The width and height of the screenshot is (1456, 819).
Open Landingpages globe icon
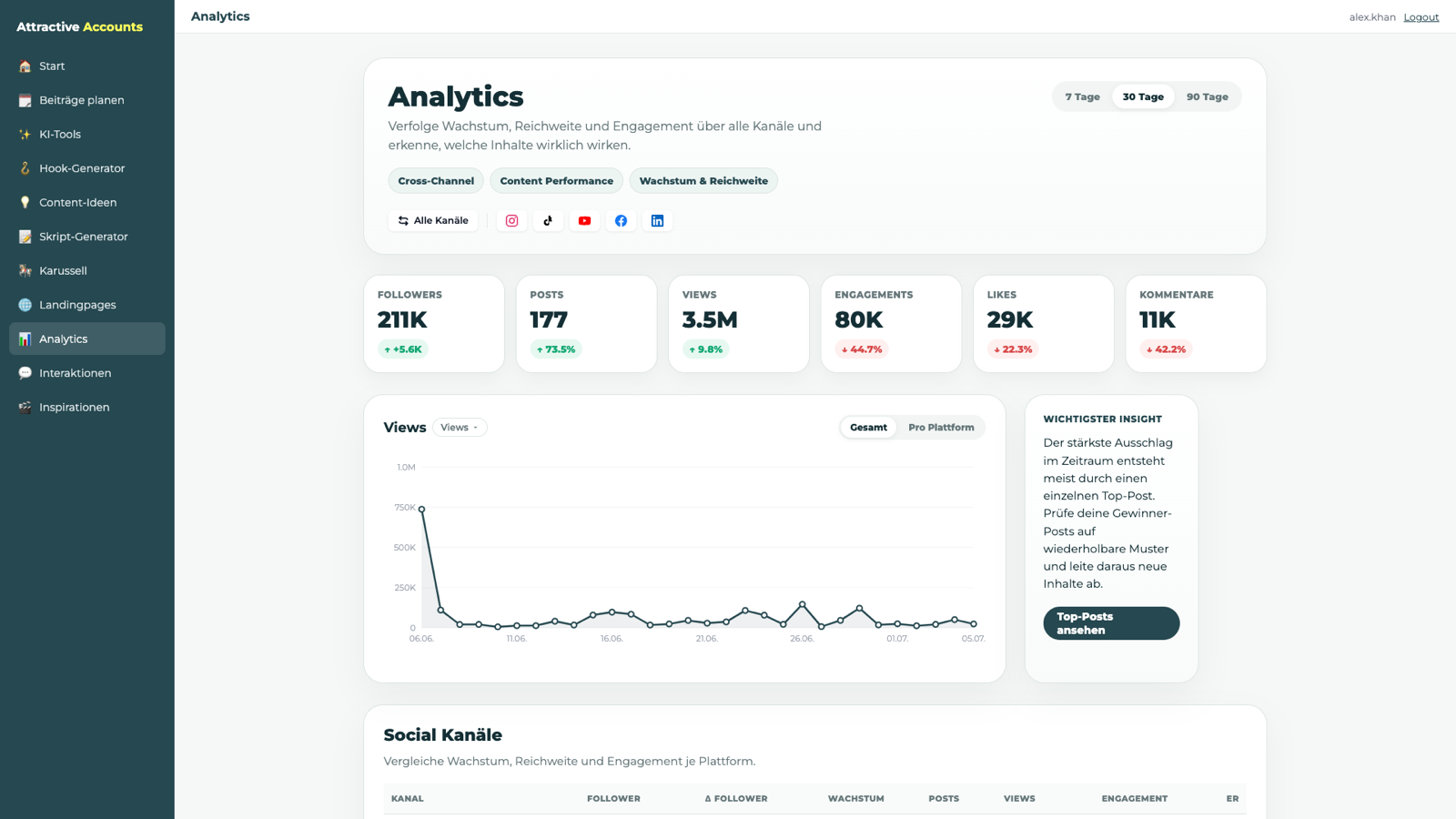25,305
